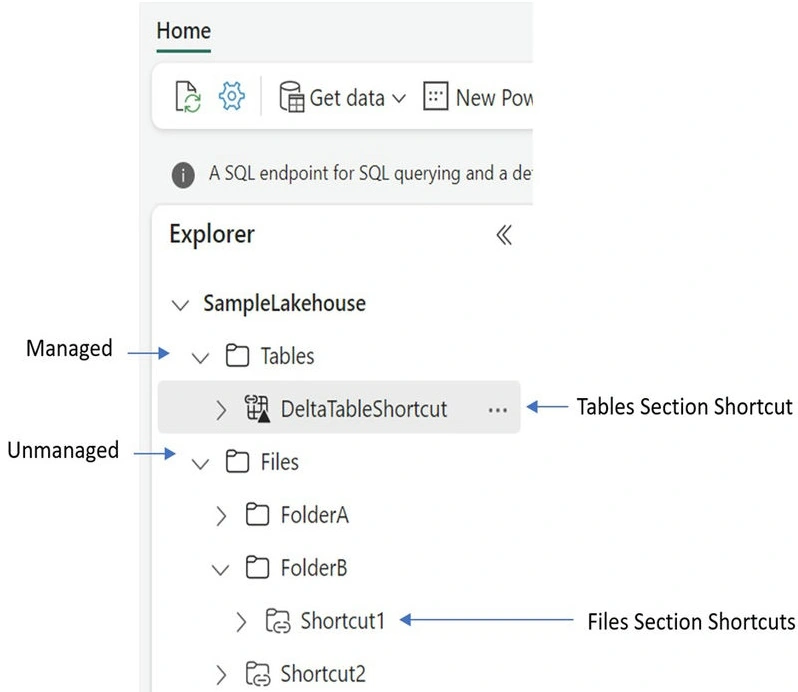
Task: Click the Get data database icon
Action: pyautogui.click(x=292, y=97)
